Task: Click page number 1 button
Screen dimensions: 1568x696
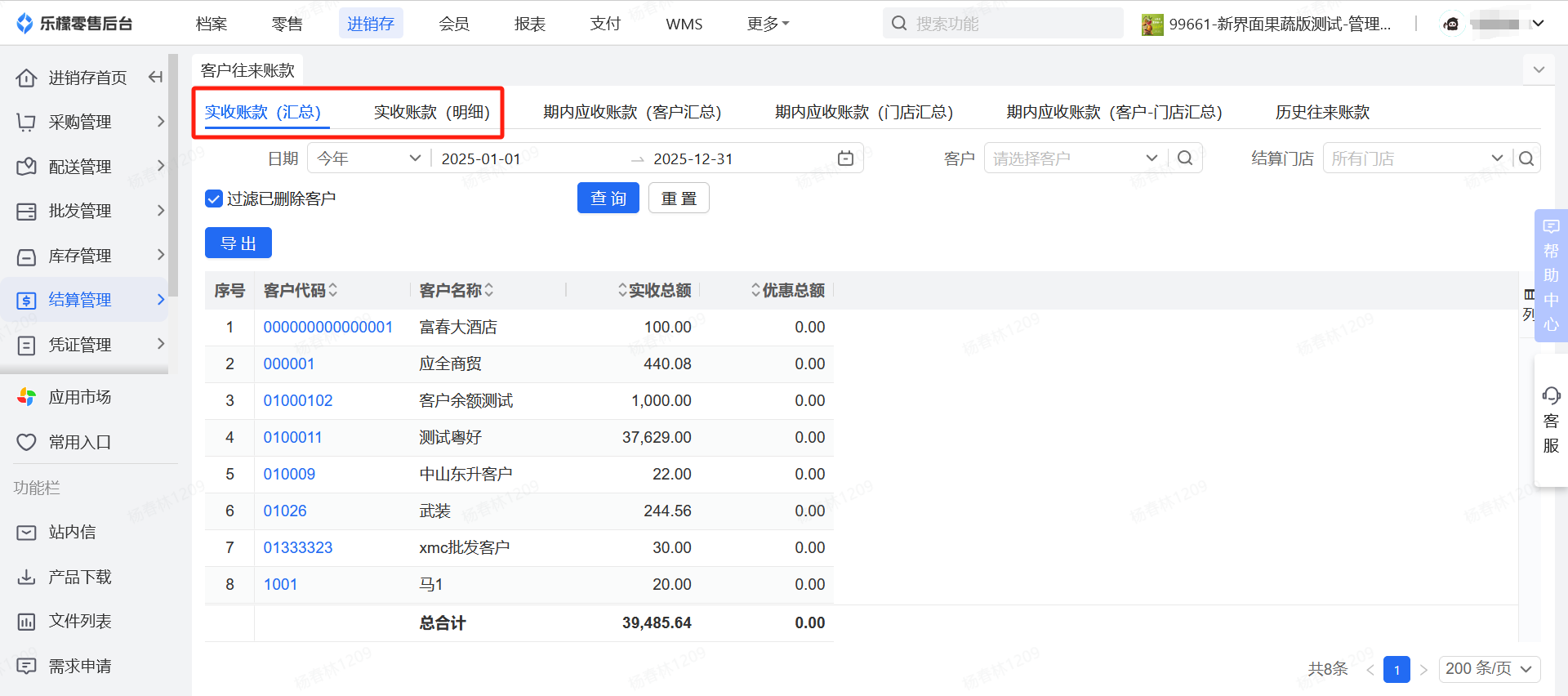Action: (1396, 670)
